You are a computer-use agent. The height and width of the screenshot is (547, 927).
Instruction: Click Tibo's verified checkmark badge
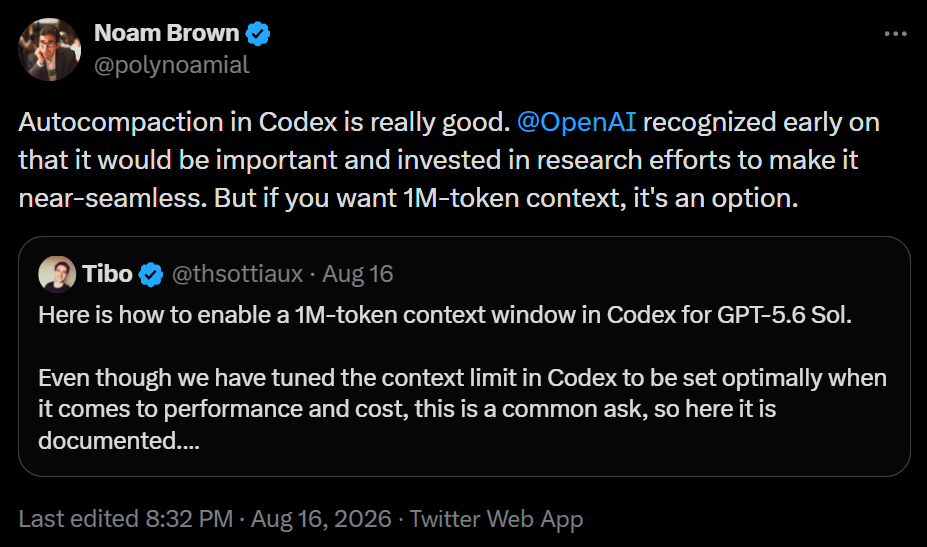(151, 274)
